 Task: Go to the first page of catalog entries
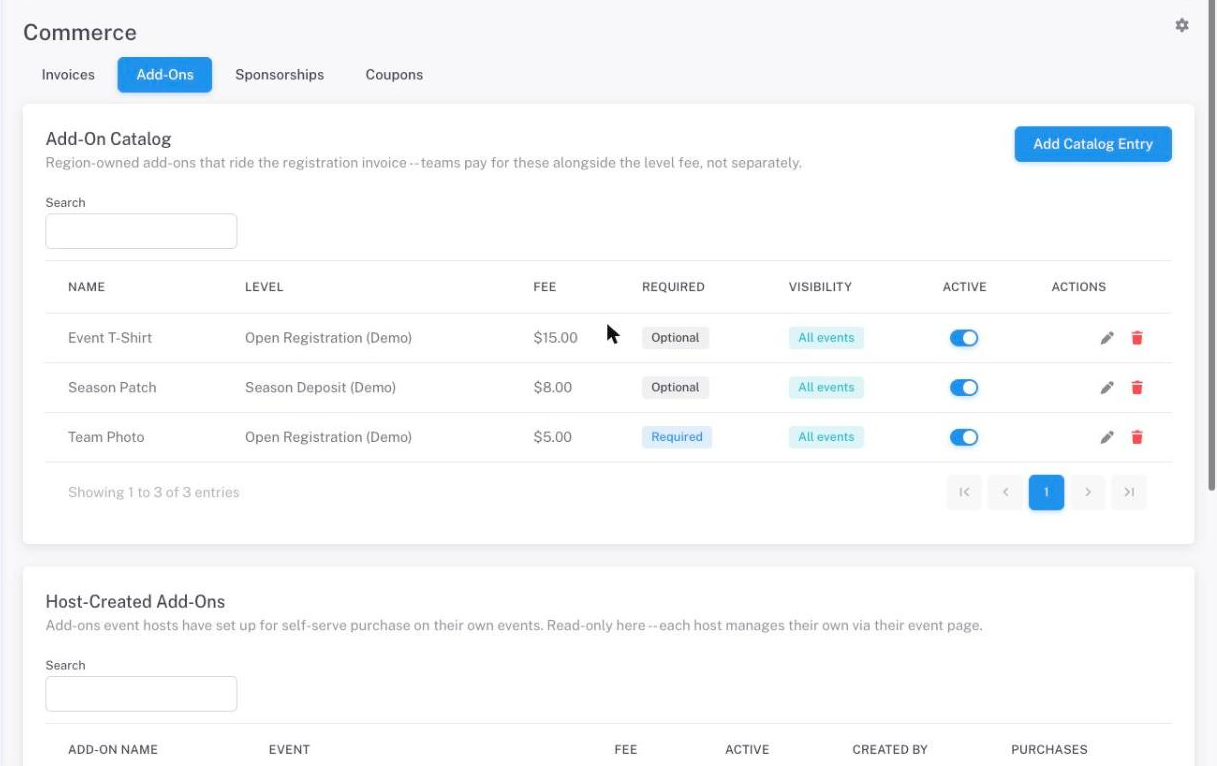(x=964, y=492)
